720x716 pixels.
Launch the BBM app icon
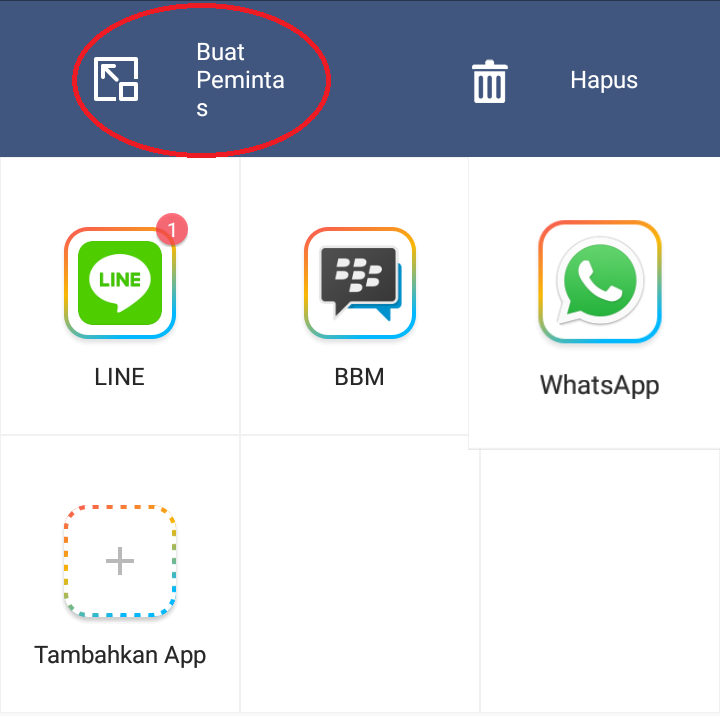point(360,283)
